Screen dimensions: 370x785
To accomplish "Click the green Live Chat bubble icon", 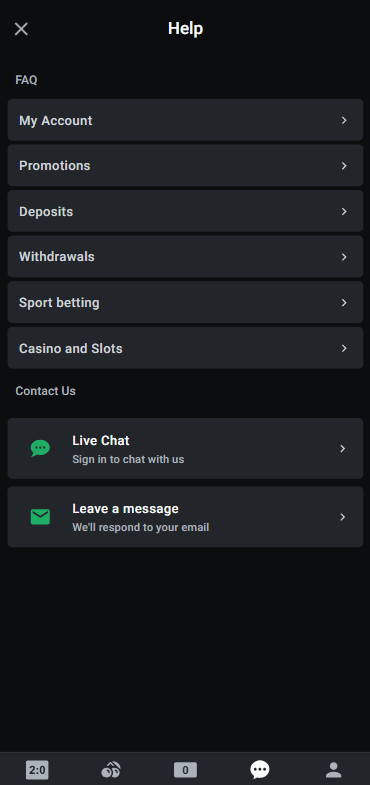I will coord(40,448).
